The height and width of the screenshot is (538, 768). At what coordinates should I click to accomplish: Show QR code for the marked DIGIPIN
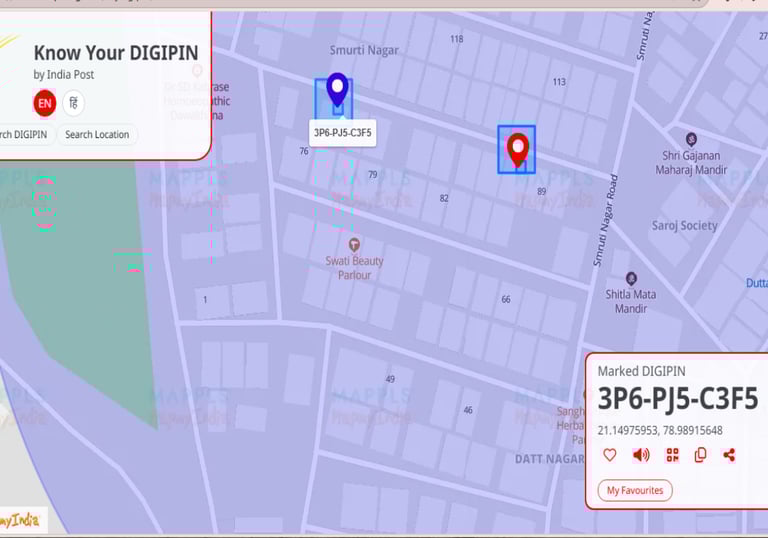(672, 455)
